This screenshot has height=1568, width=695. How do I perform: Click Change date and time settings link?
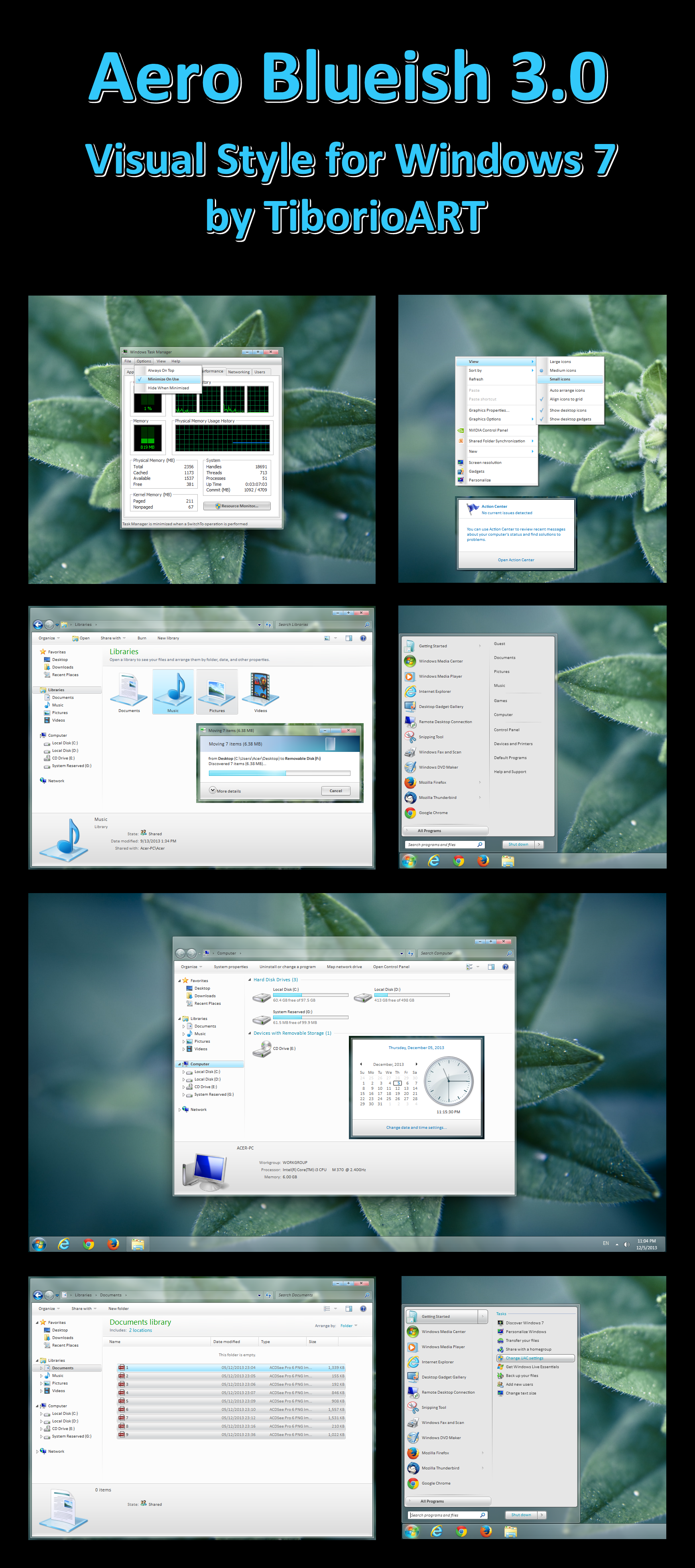click(416, 1127)
